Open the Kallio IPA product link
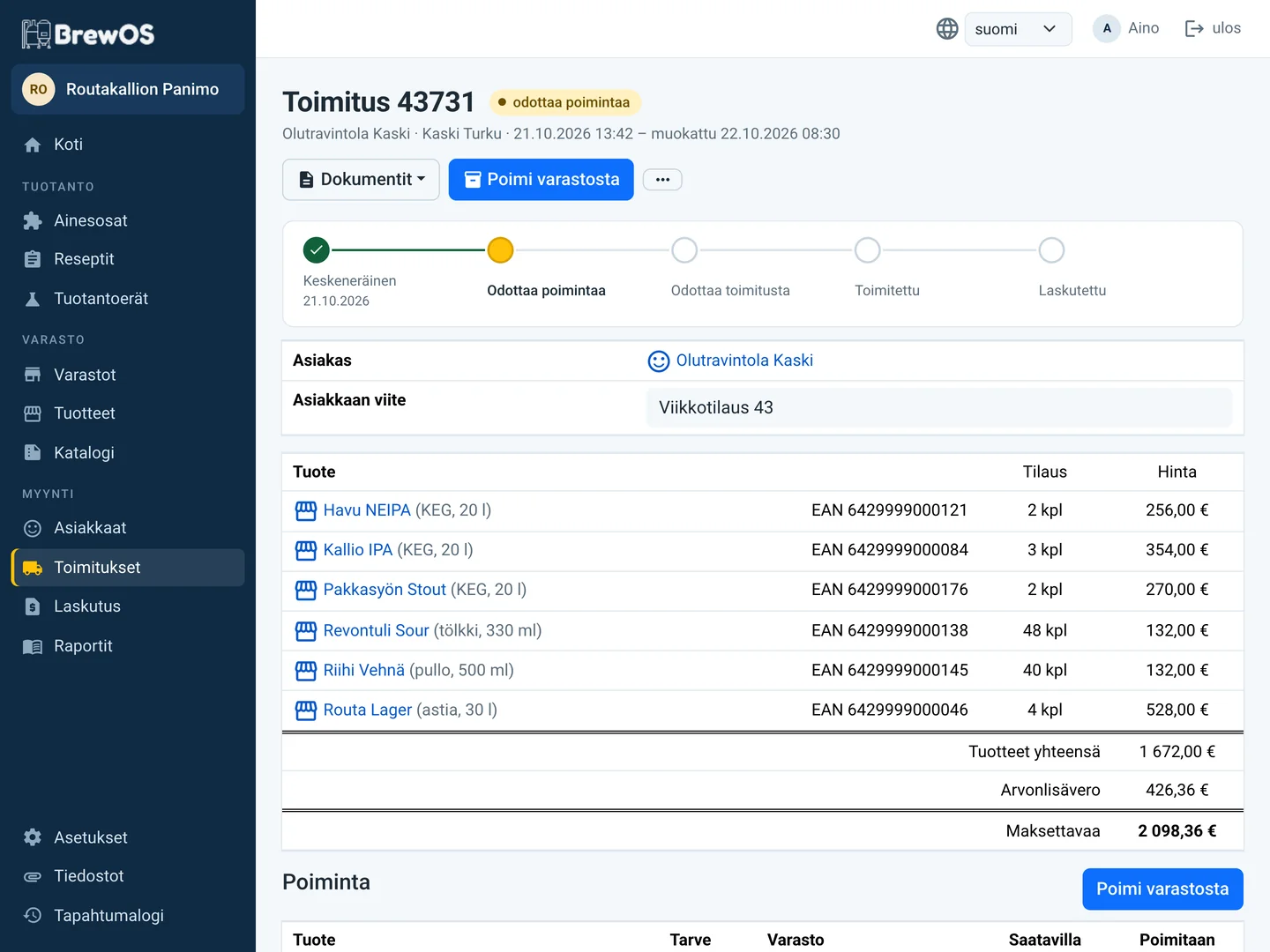 [358, 550]
